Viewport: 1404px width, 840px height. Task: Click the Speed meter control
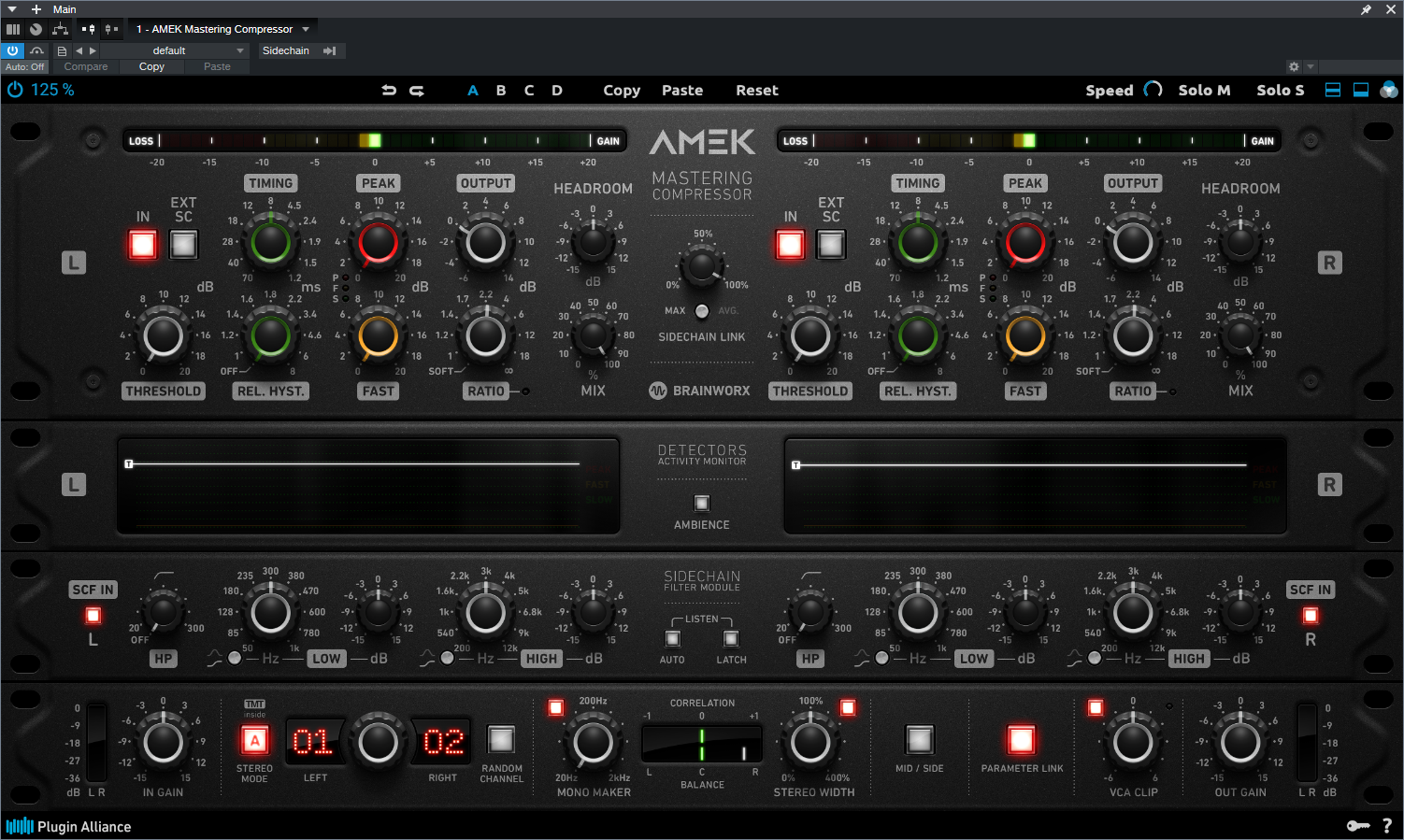pos(1153,90)
